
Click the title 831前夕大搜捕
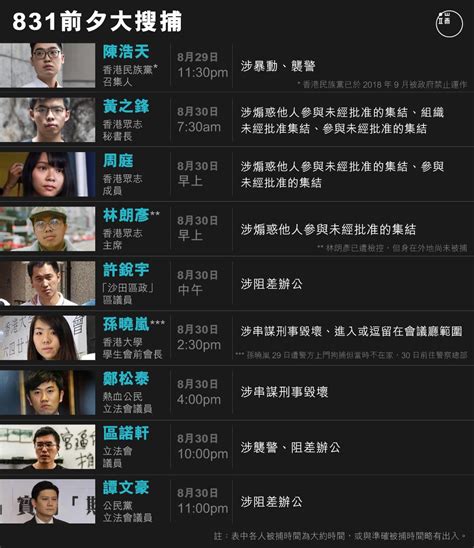click(97, 21)
